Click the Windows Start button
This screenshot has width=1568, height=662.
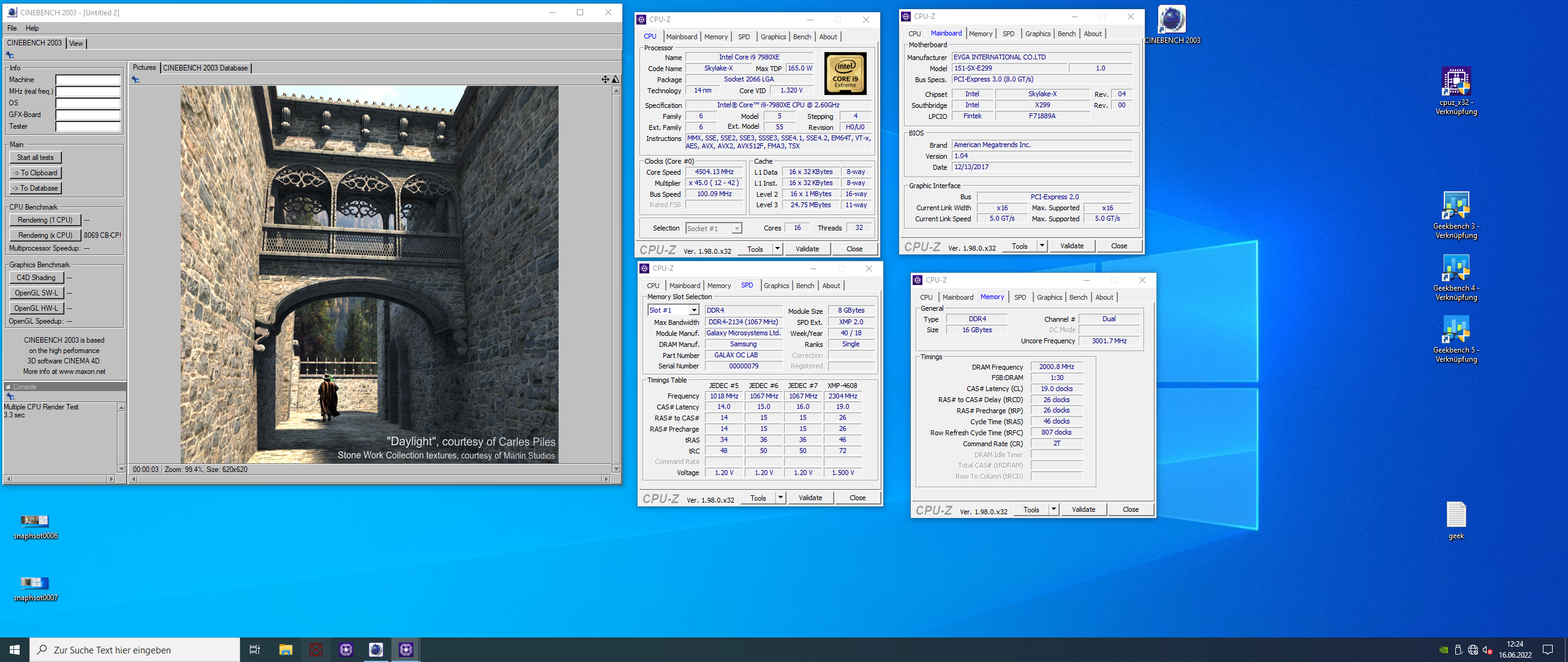[x=15, y=650]
